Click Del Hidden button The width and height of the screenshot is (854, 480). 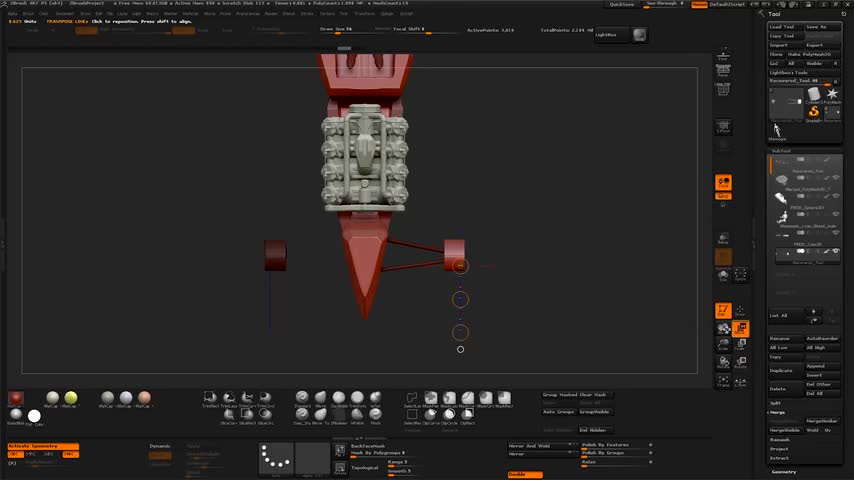coord(595,430)
